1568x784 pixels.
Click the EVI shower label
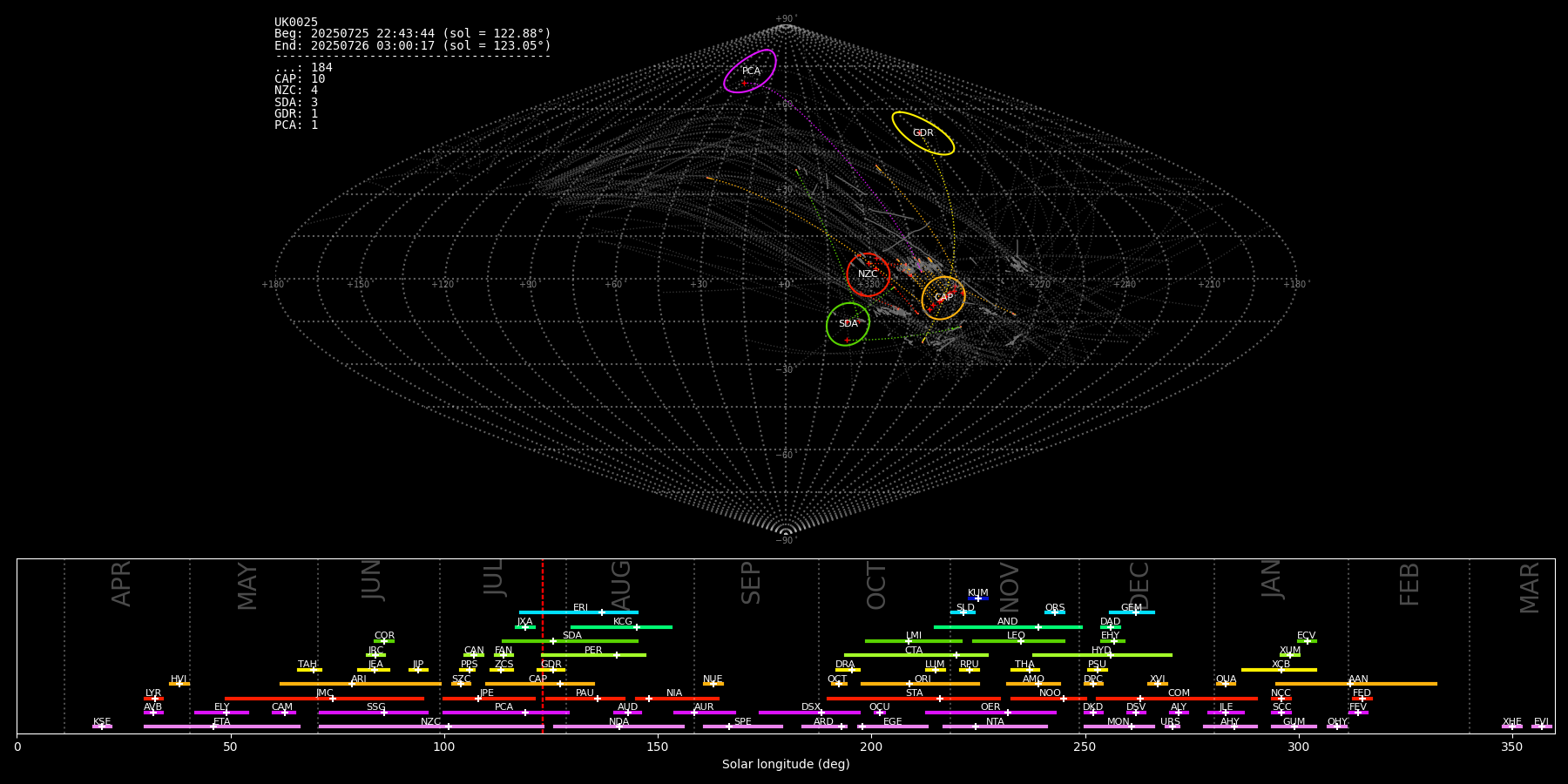click(1541, 722)
